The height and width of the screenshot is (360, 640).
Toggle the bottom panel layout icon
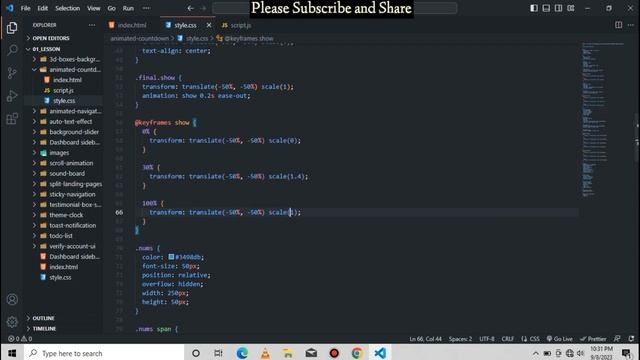point(546,8)
